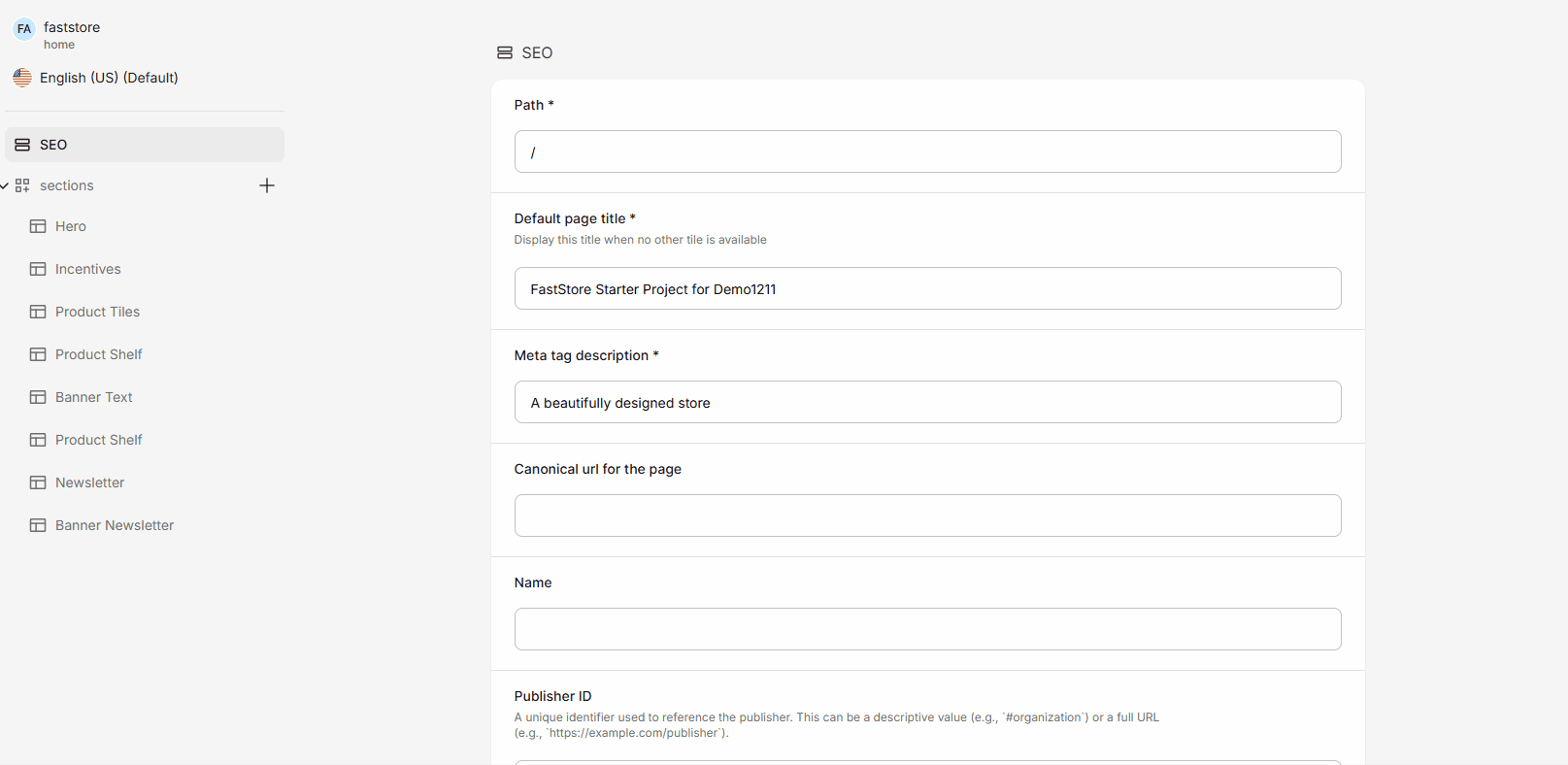This screenshot has width=1568, height=765.
Task: Click the Hero section layout icon
Action: pyautogui.click(x=38, y=226)
